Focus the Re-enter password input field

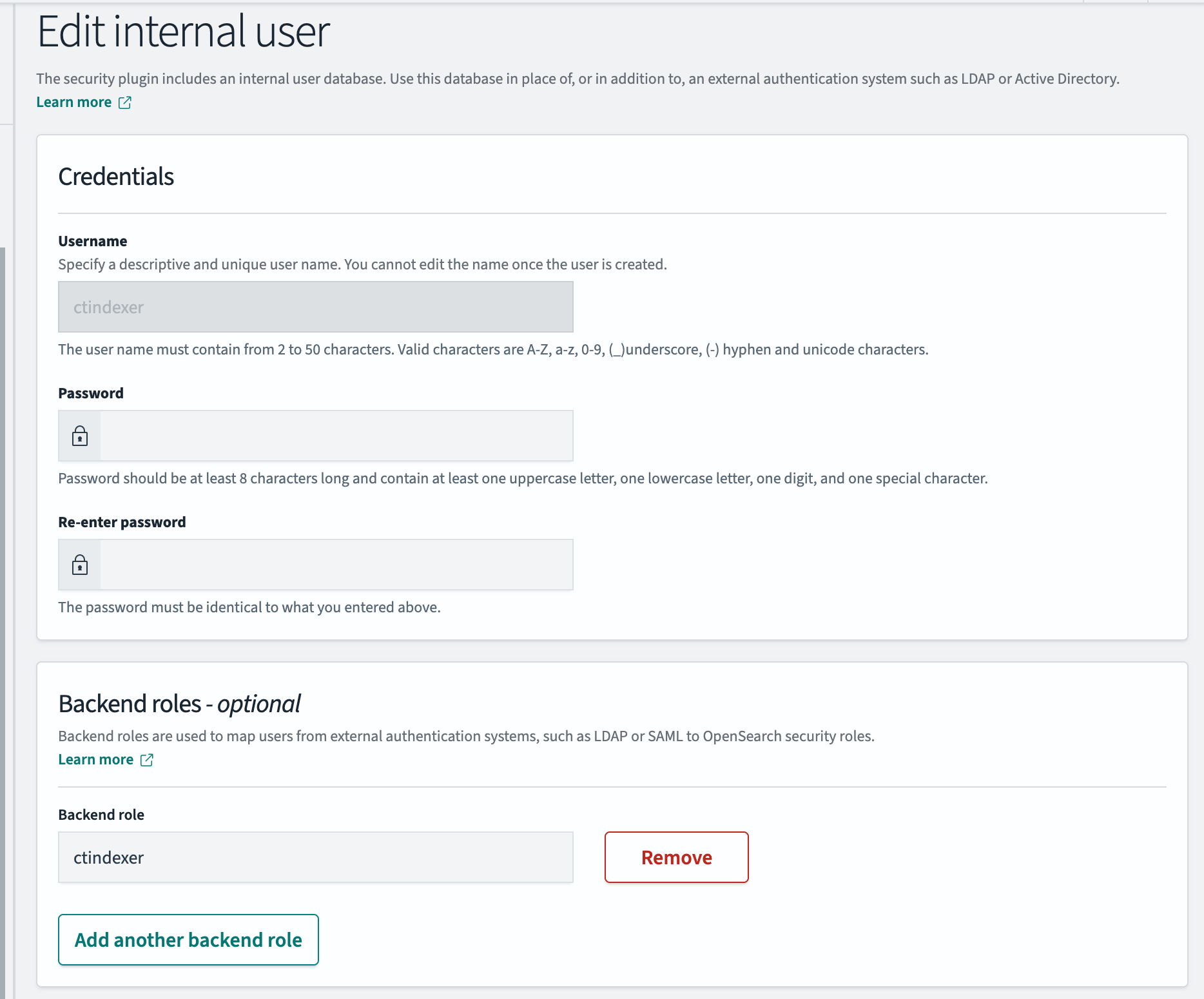coord(335,565)
